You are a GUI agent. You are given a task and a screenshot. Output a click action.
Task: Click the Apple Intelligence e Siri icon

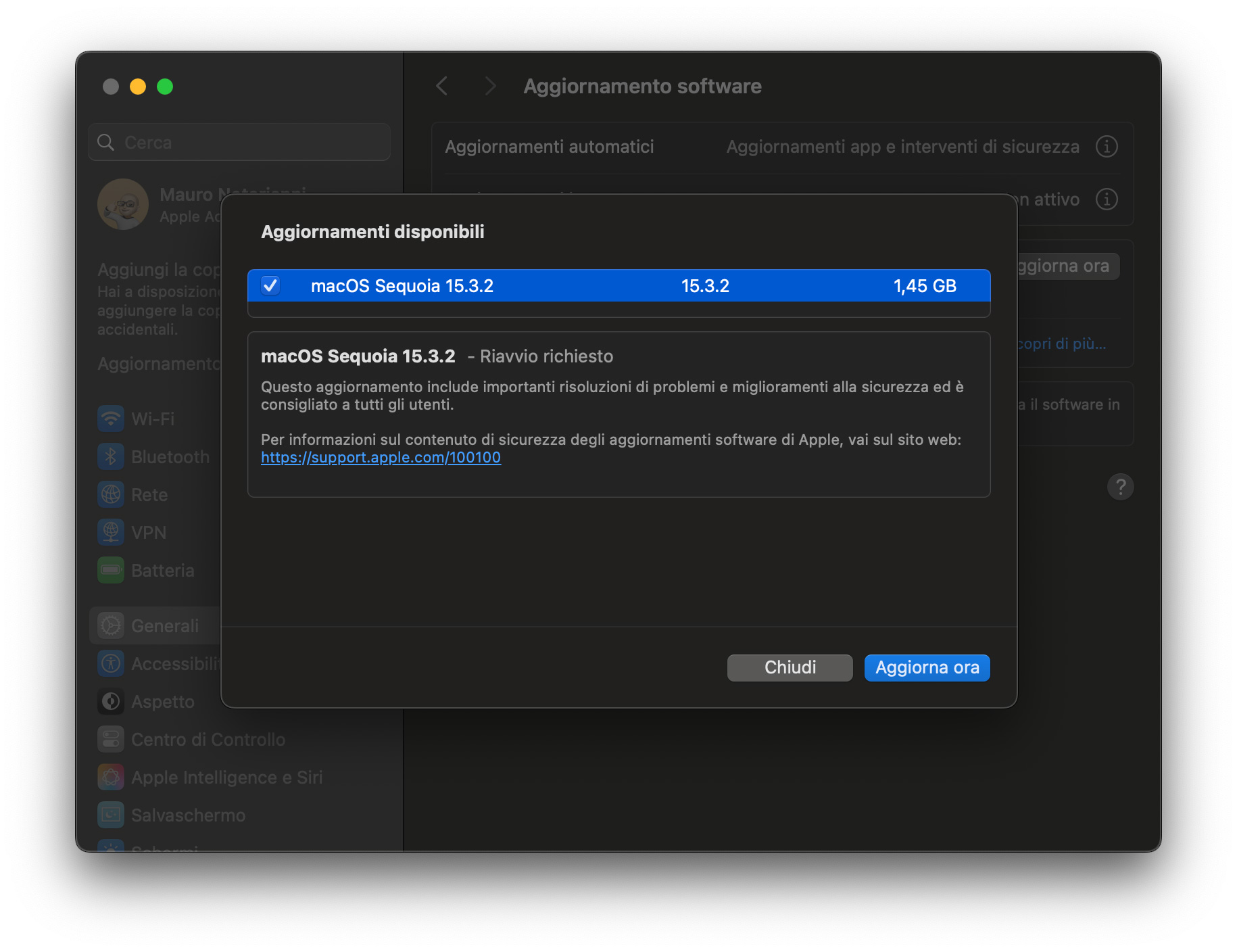[x=111, y=777]
